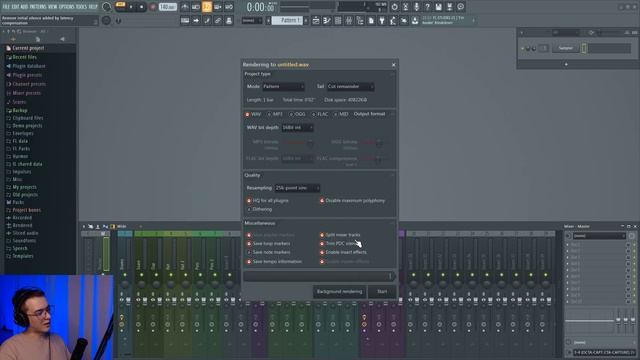The width and height of the screenshot is (640, 360).
Task: Open the Playlist view icon
Action: (x=316, y=20)
